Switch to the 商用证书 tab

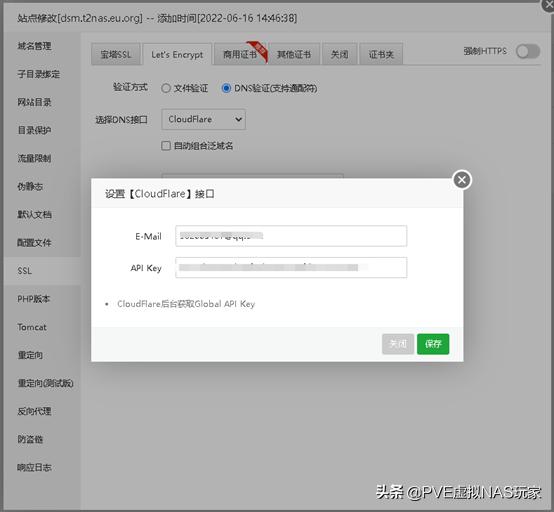pyautogui.click(x=240, y=54)
